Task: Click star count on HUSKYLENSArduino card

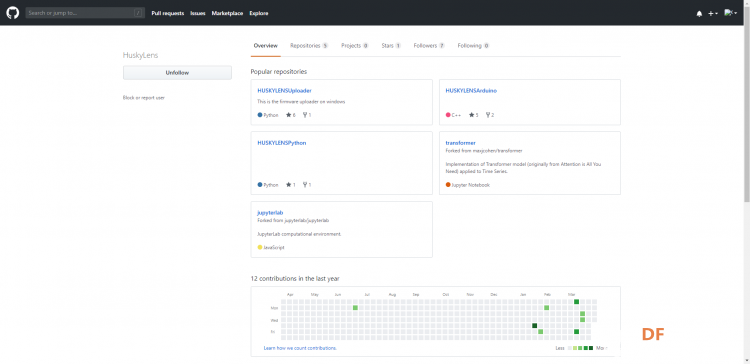Action: tap(474, 115)
